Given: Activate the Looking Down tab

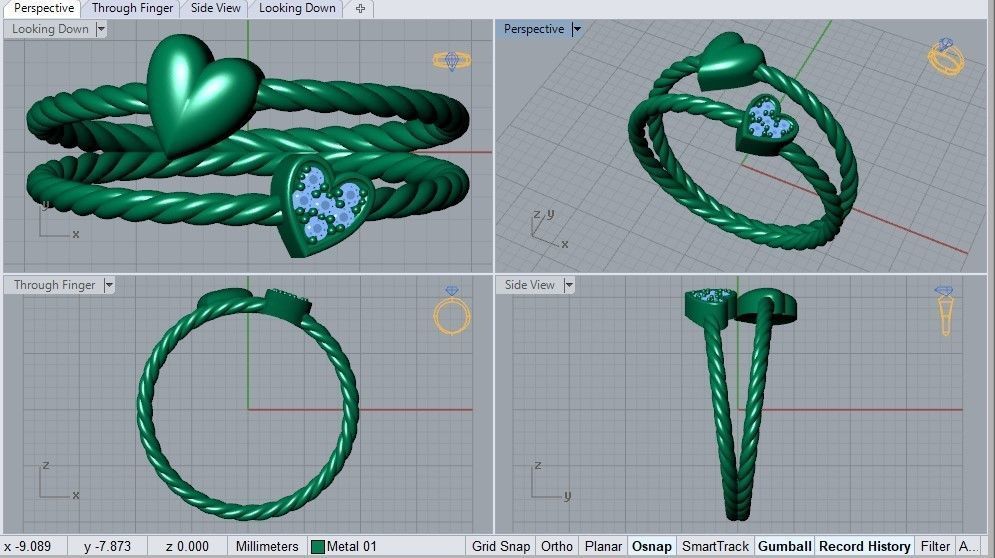Looking at the screenshot, I should tap(297, 8).
